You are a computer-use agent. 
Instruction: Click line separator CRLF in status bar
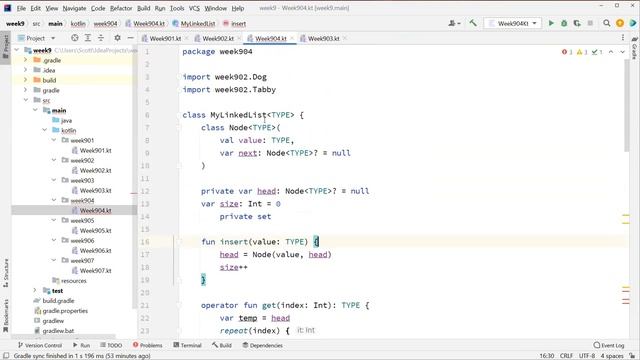pyautogui.click(x=566, y=356)
